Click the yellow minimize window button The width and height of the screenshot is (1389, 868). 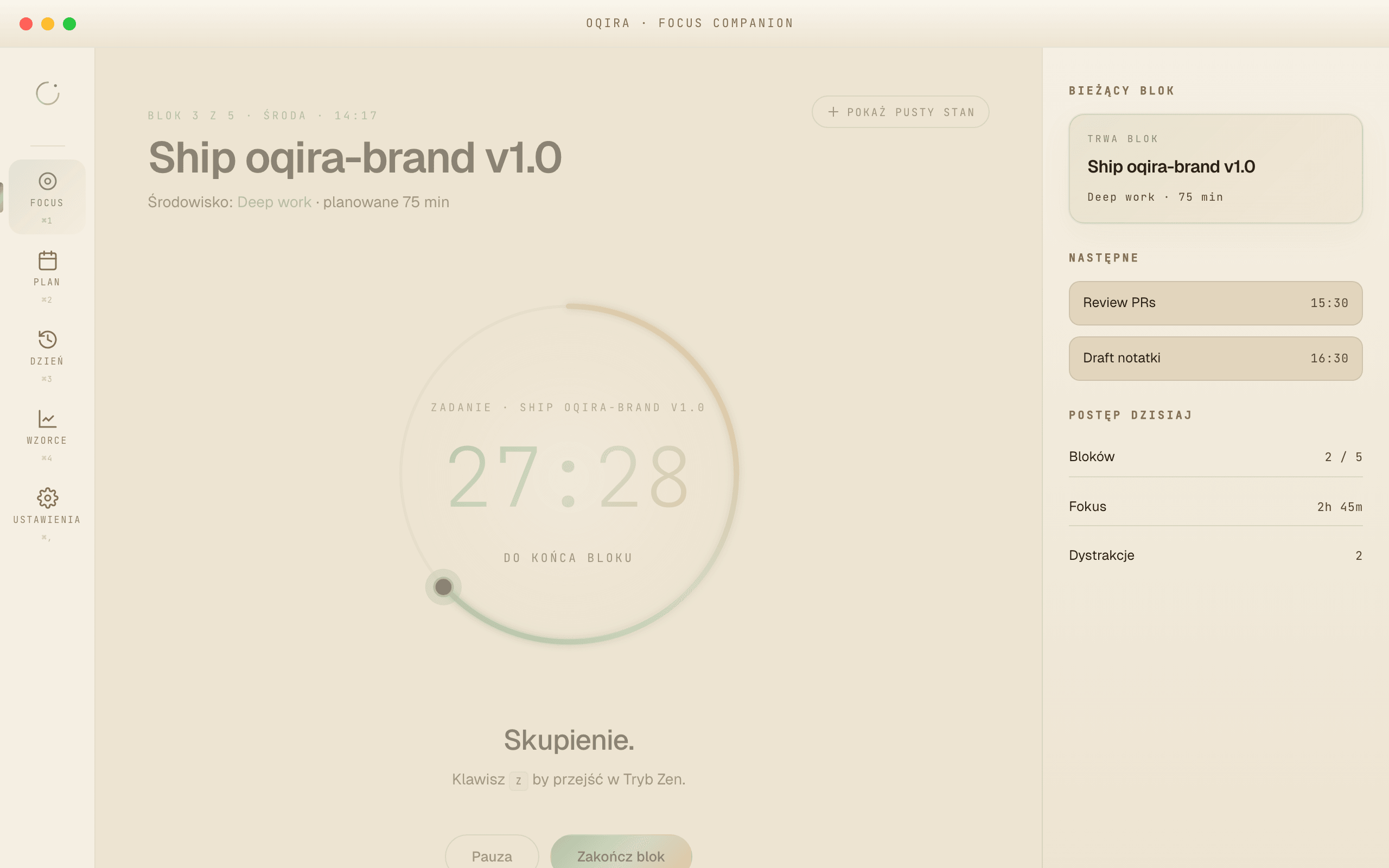pos(48,23)
